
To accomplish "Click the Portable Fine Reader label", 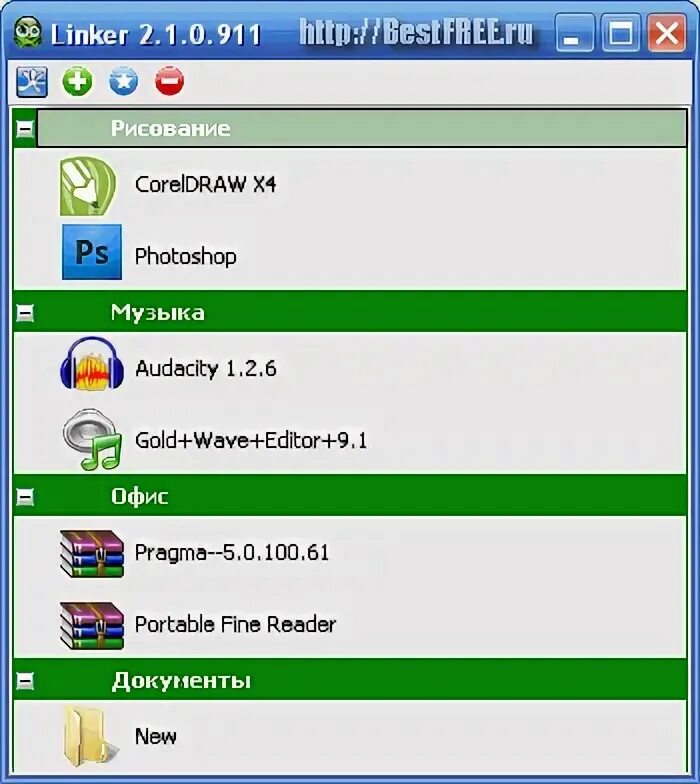I will click(x=236, y=624).
